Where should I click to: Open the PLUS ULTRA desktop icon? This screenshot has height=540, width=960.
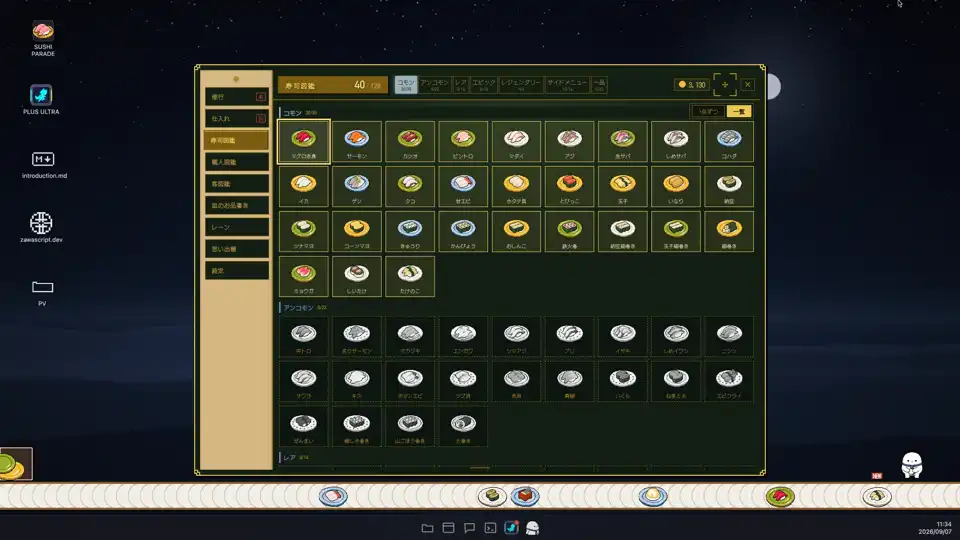click(41, 100)
